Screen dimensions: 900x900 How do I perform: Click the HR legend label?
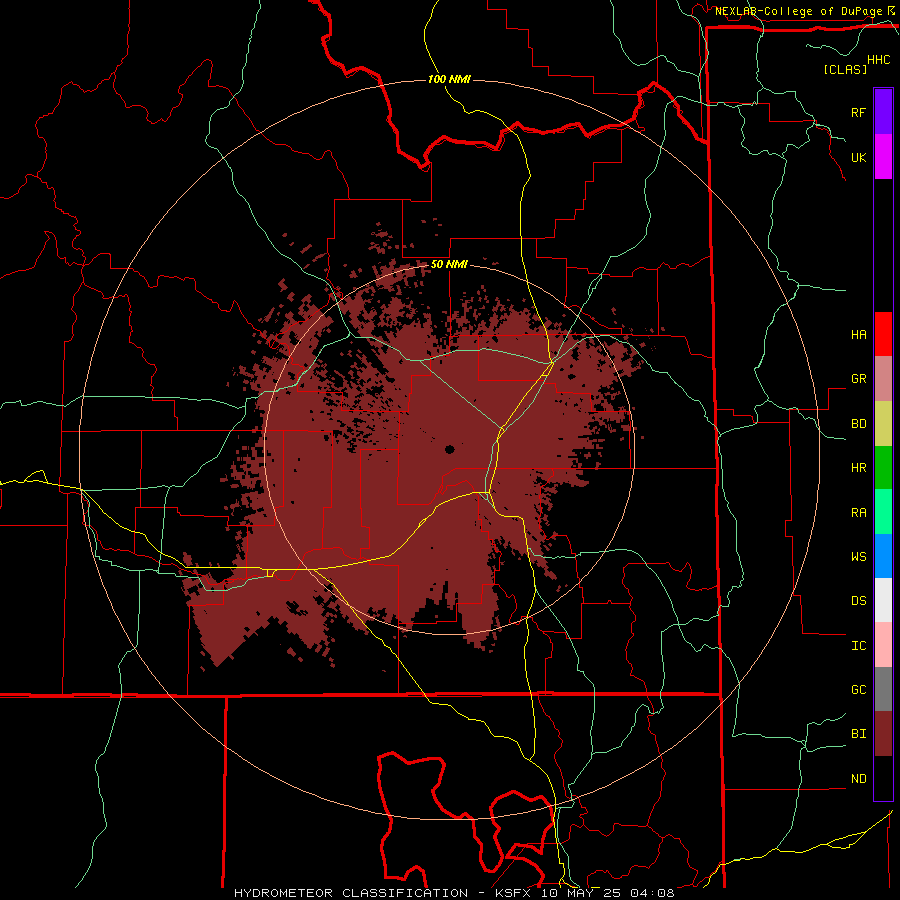[x=858, y=468]
